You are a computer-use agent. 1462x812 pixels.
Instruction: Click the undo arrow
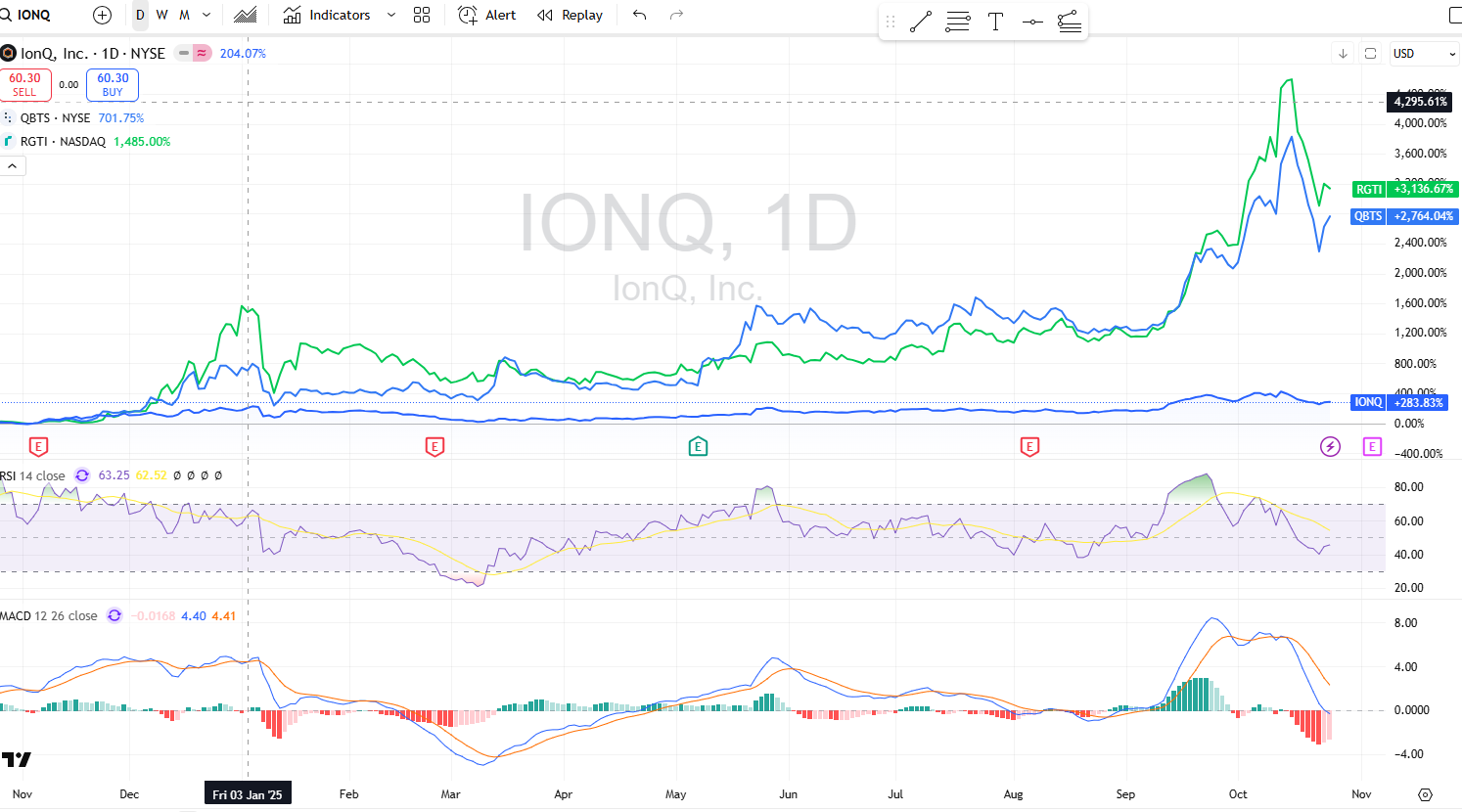point(640,15)
